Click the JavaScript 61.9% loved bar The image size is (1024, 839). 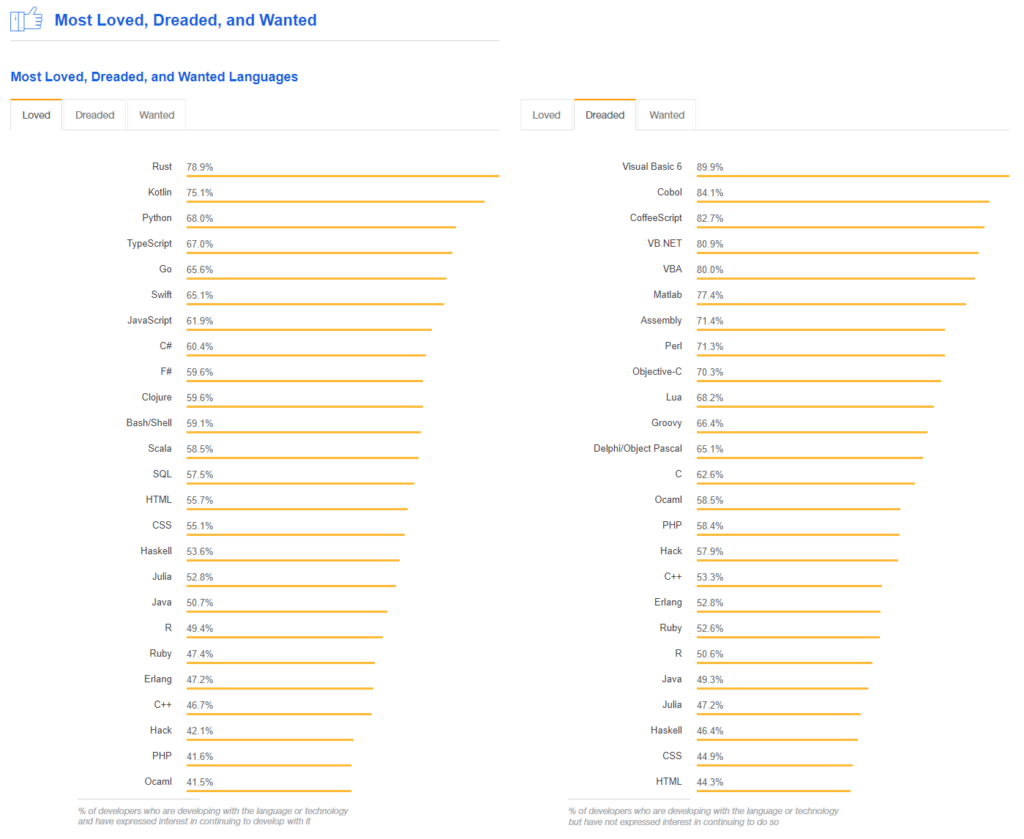pos(308,330)
